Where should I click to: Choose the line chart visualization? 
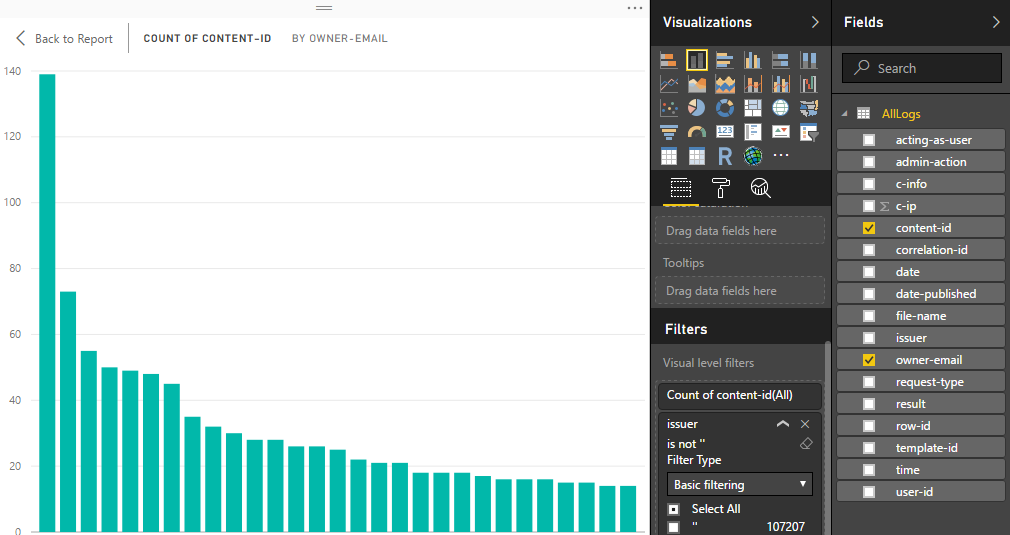[669, 84]
